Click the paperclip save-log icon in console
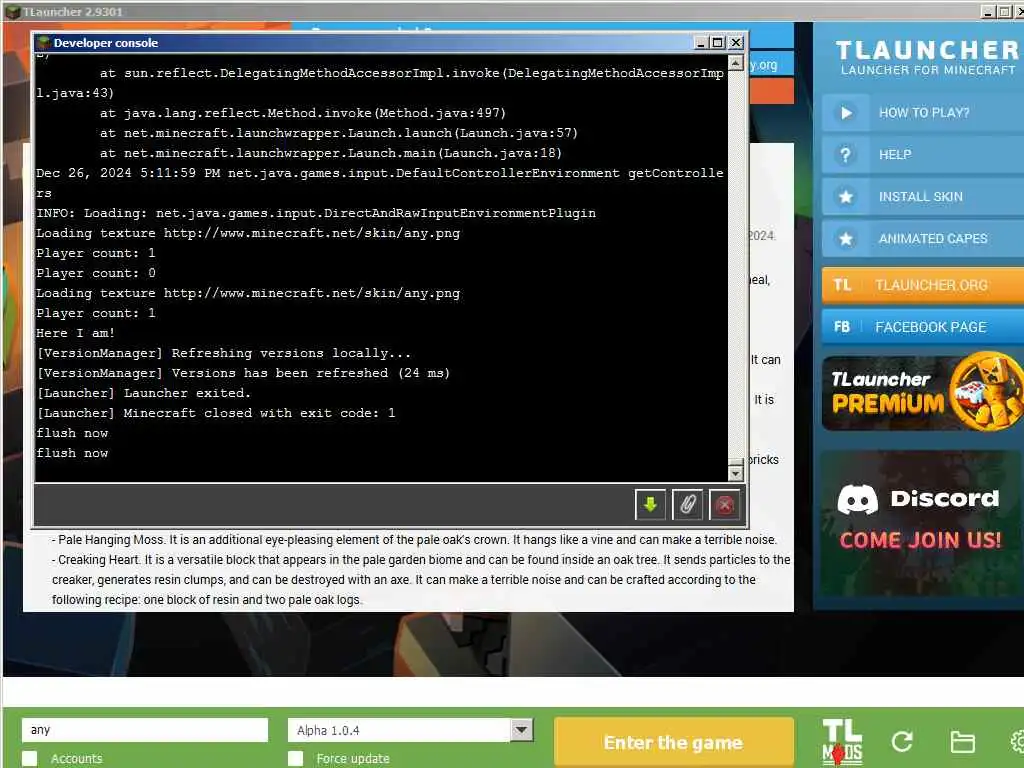The height and width of the screenshot is (768, 1024). pos(687,505)
